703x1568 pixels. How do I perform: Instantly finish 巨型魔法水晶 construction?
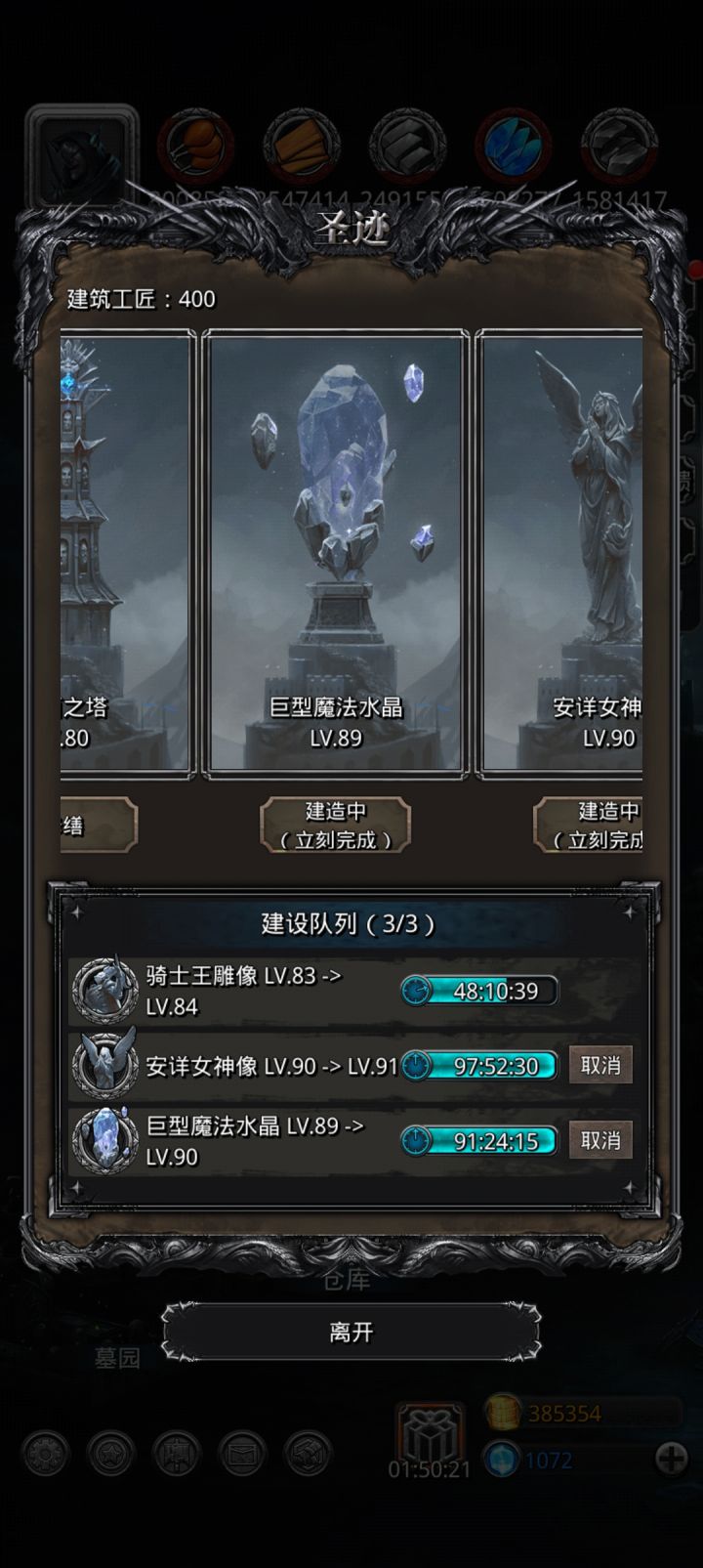coord(336,825)
